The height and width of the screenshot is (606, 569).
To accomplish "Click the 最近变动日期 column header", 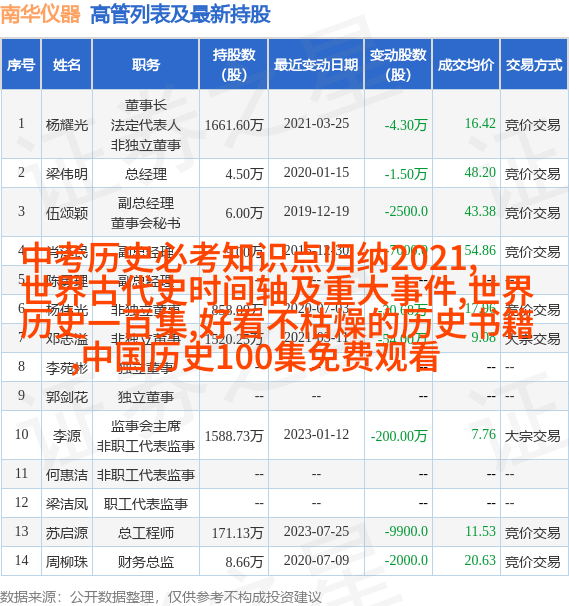I will pyautogui.click(x=316, y=65).
